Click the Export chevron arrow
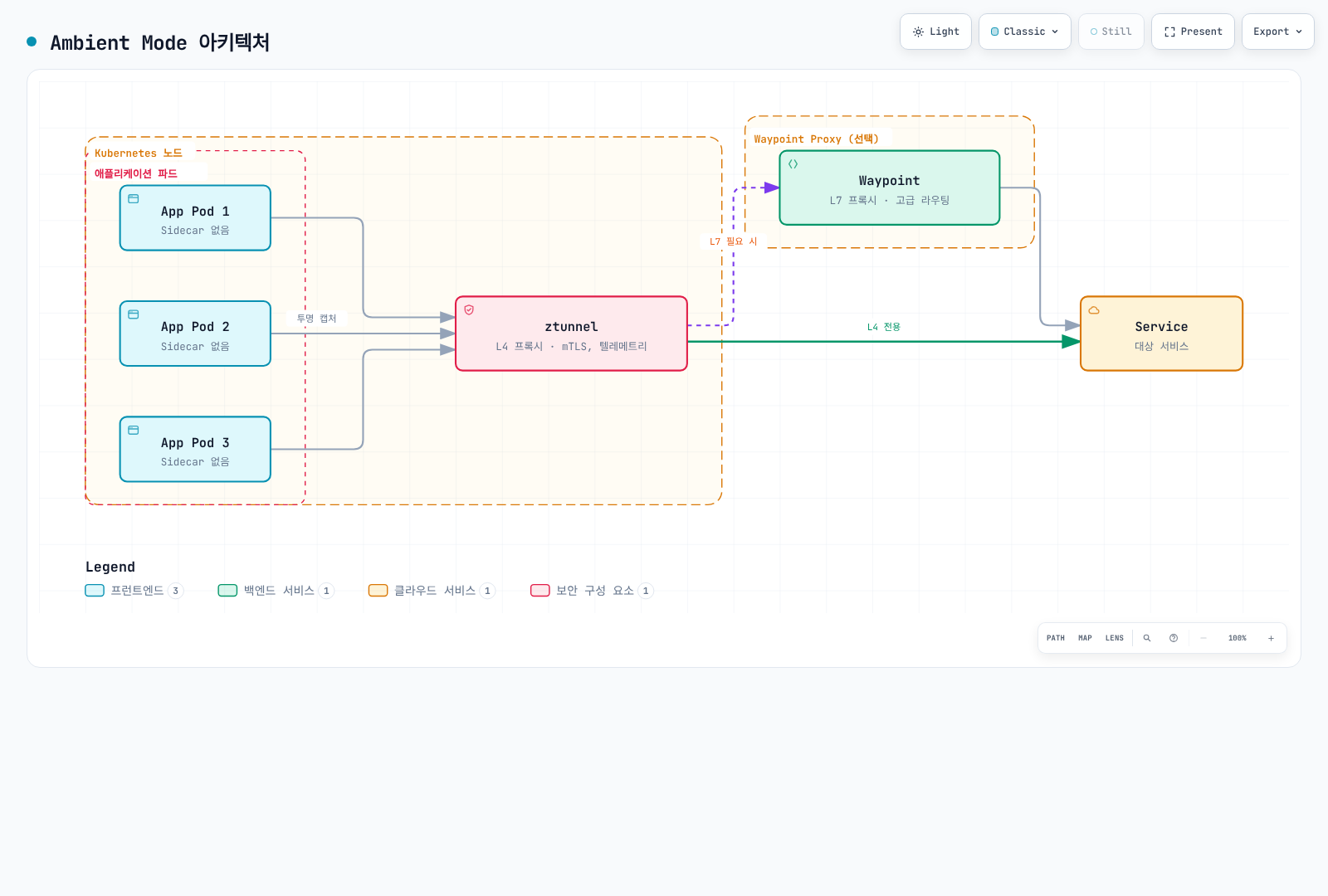The width and height of the screenshot is (1328, 896). 1299,32
